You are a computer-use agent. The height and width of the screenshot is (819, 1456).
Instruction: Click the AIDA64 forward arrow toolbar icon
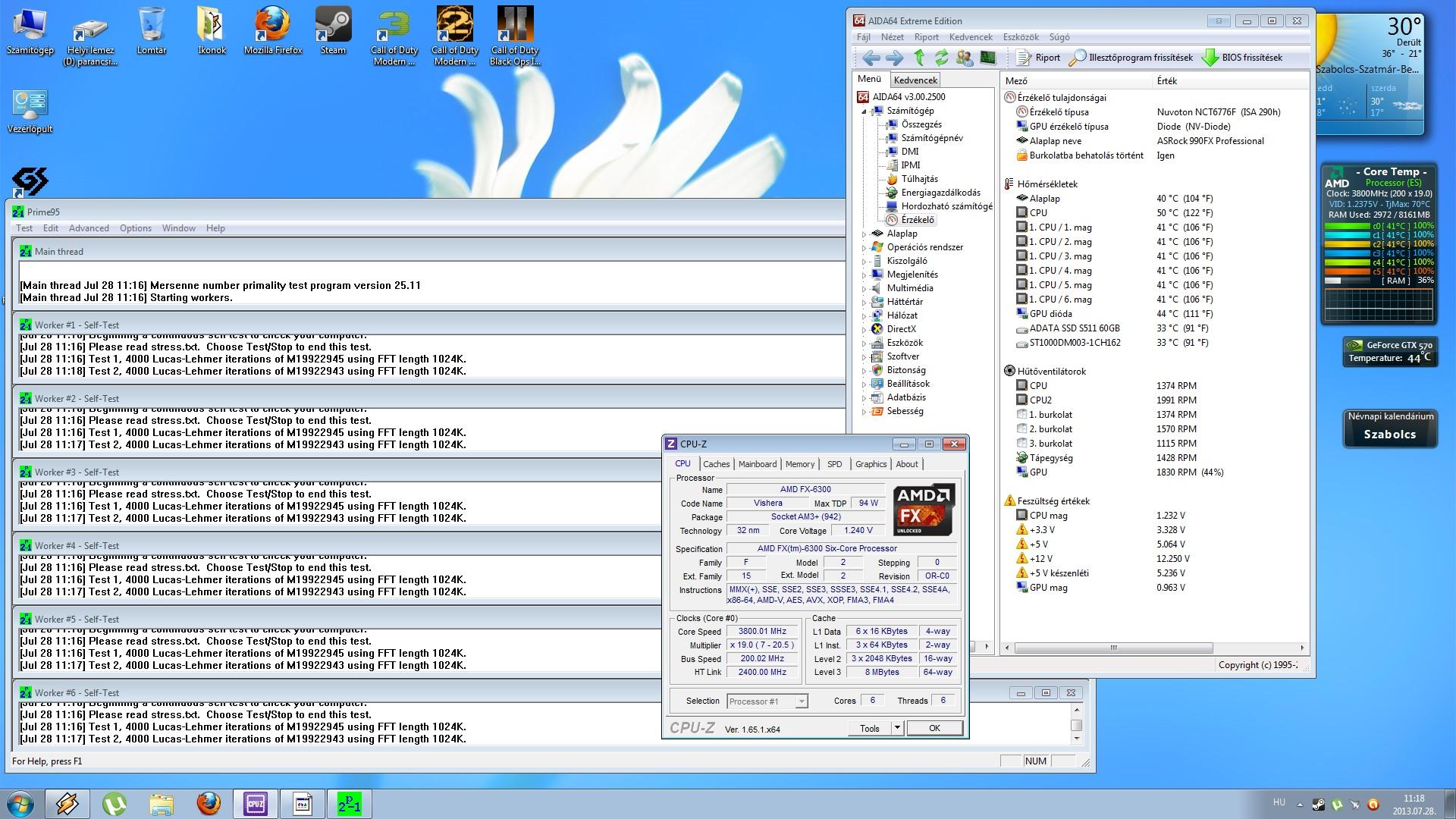[895, 58]
